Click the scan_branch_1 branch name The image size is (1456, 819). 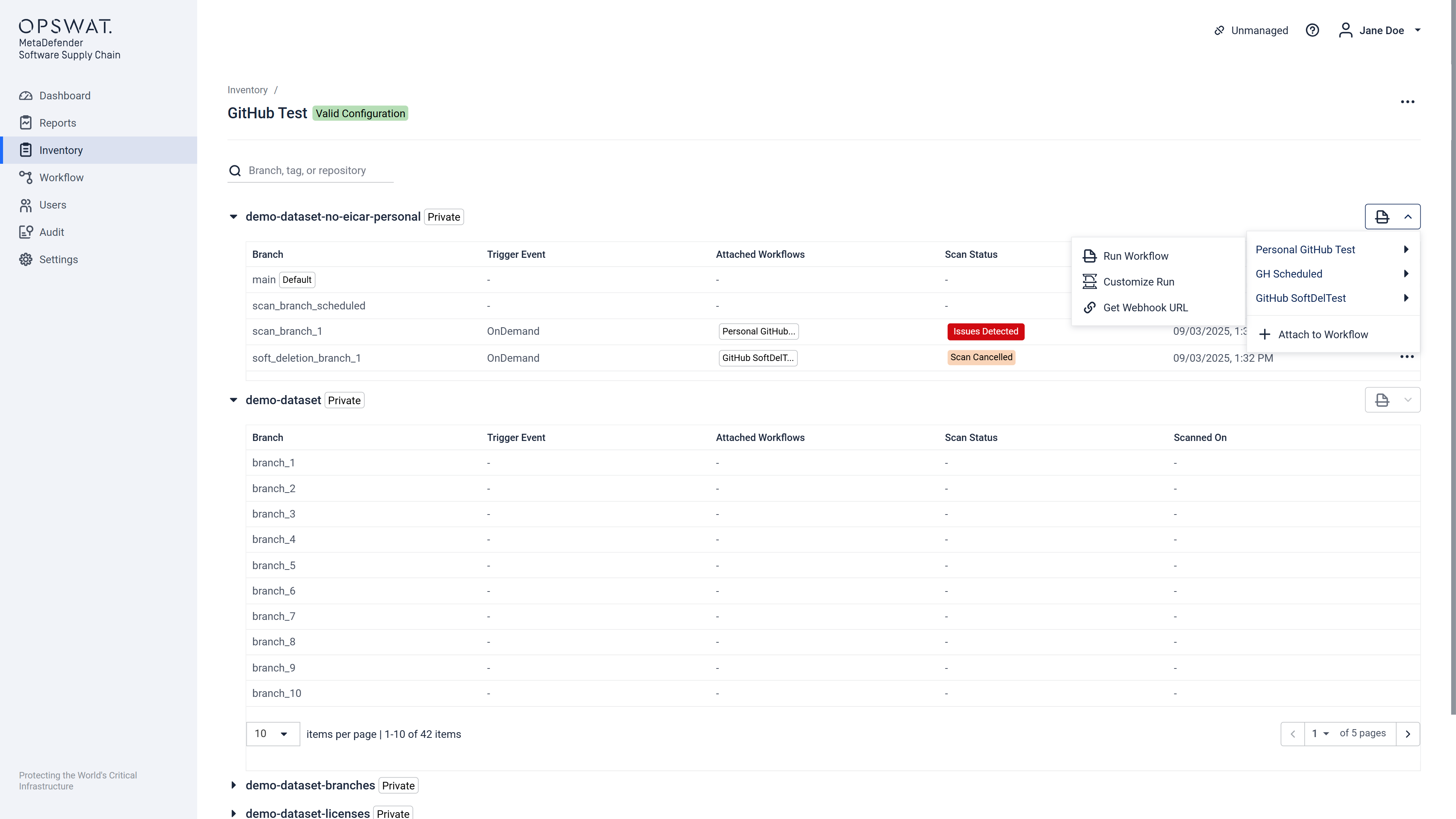(x=287, y=331)
